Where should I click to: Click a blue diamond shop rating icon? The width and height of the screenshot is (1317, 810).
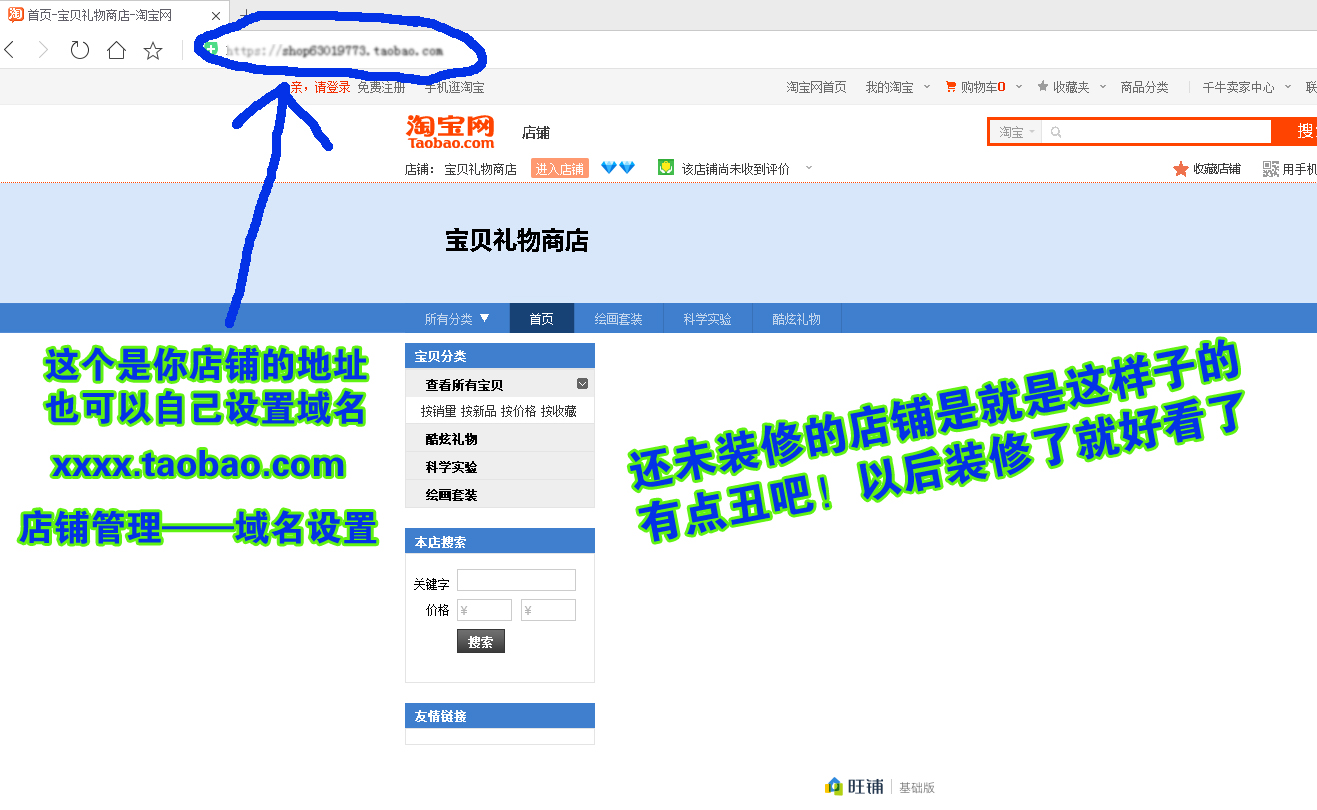(x=608, y=168)
